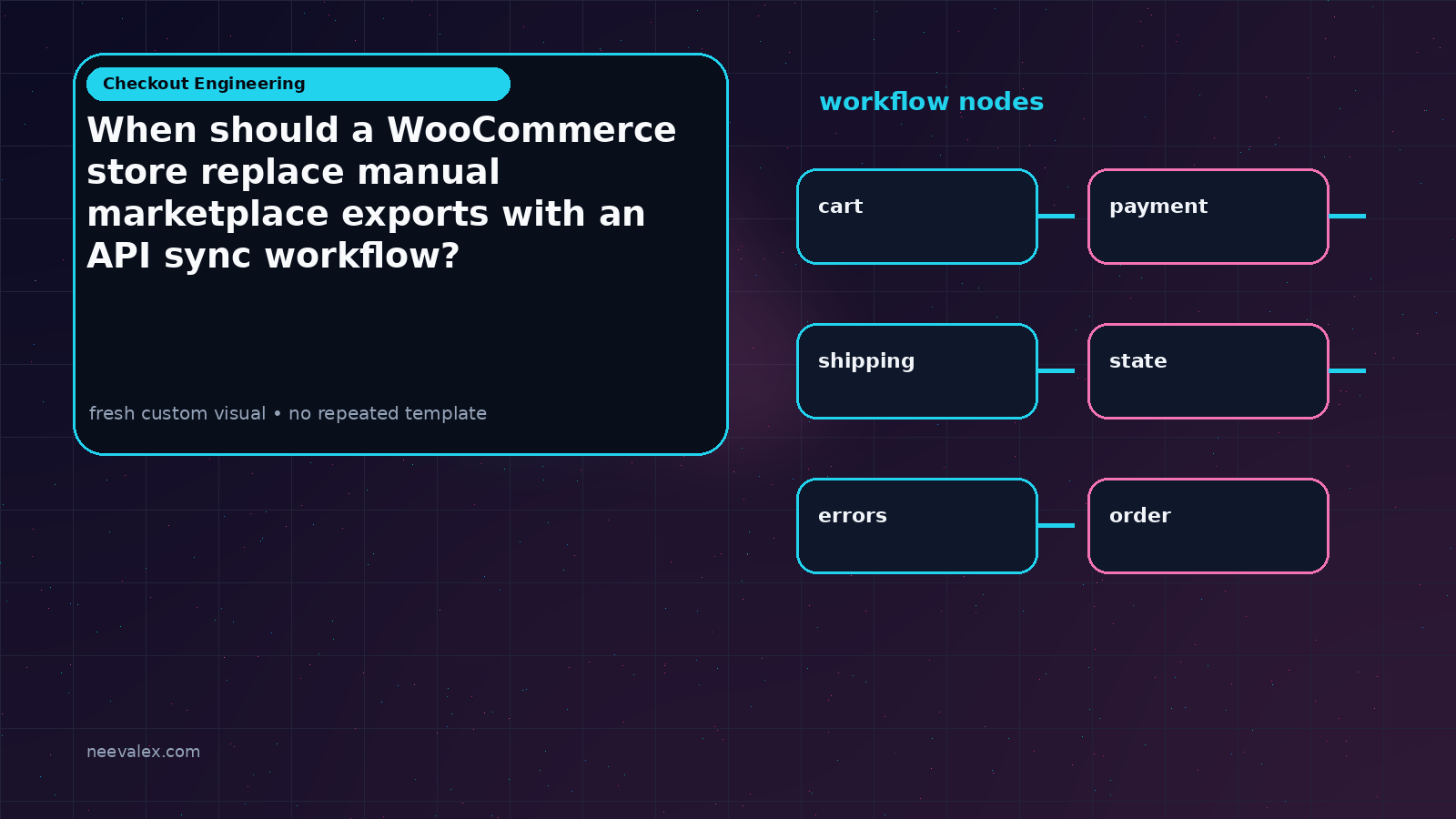Click the Checkout Engineering pill label

click(298, 84)
